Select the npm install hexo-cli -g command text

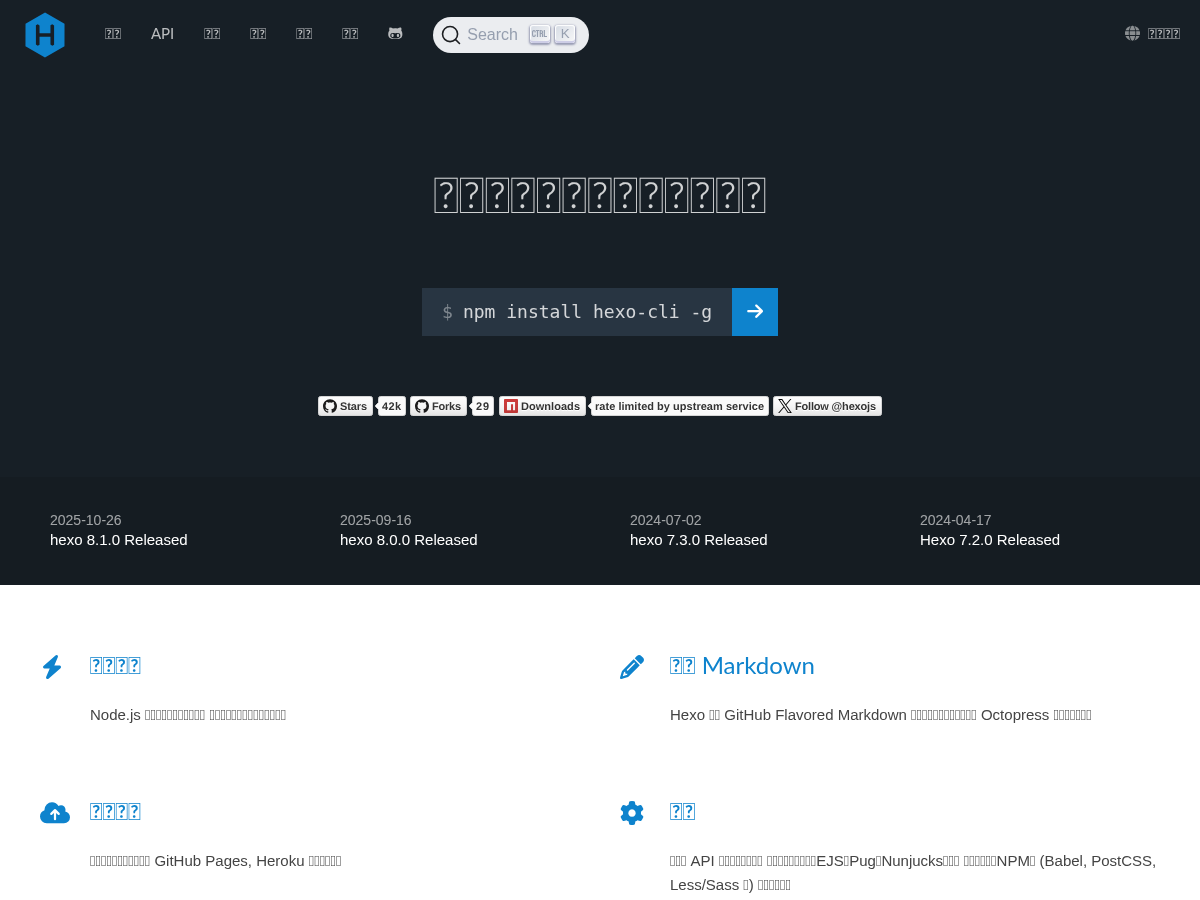point(587,312)
